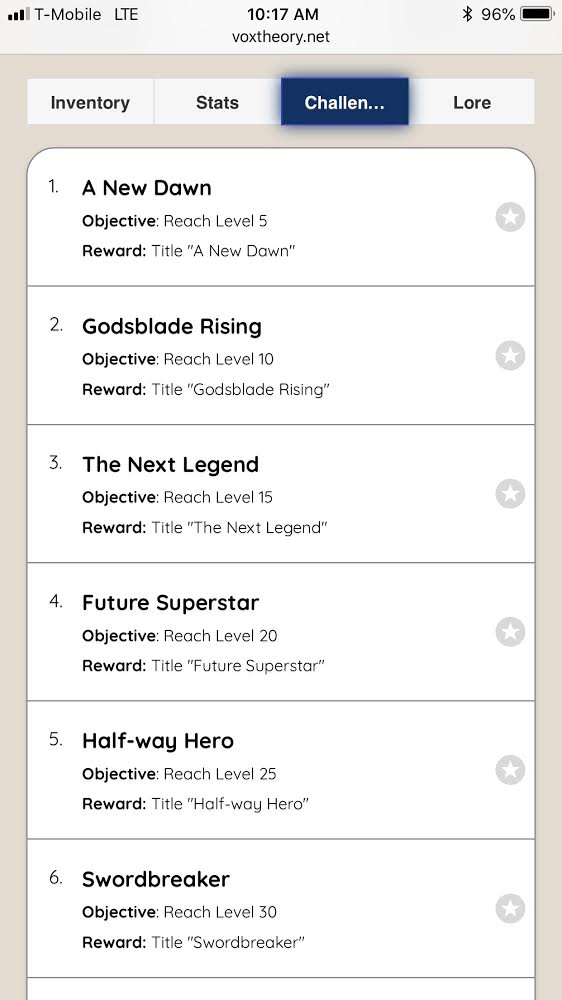
Task: Open the Lore tab
Action: pyautogui.click(x=472, y=102)
